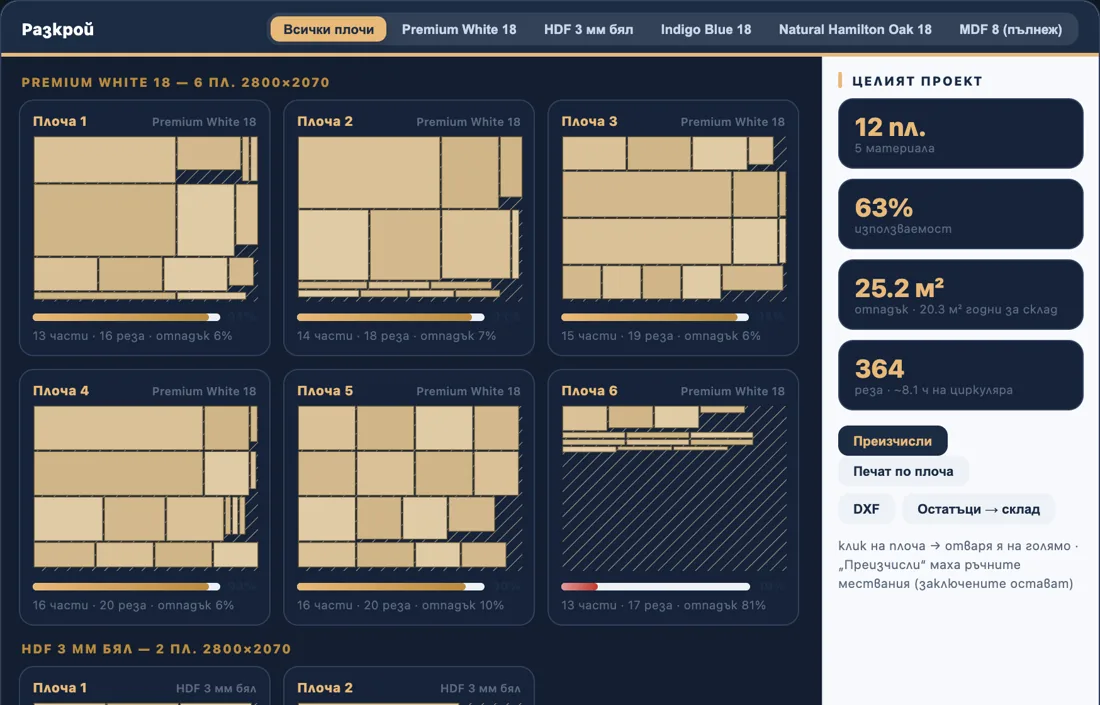Click the '25.2 м²' waste card
The height and width of the screenshot is (705, 1100).
960,295
